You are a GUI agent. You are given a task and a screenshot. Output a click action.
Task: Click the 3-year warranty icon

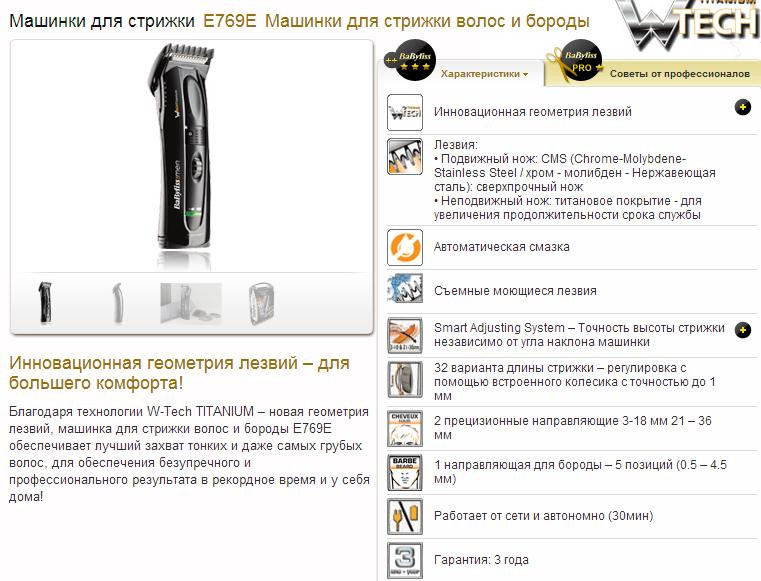click(x=405, y=561)
